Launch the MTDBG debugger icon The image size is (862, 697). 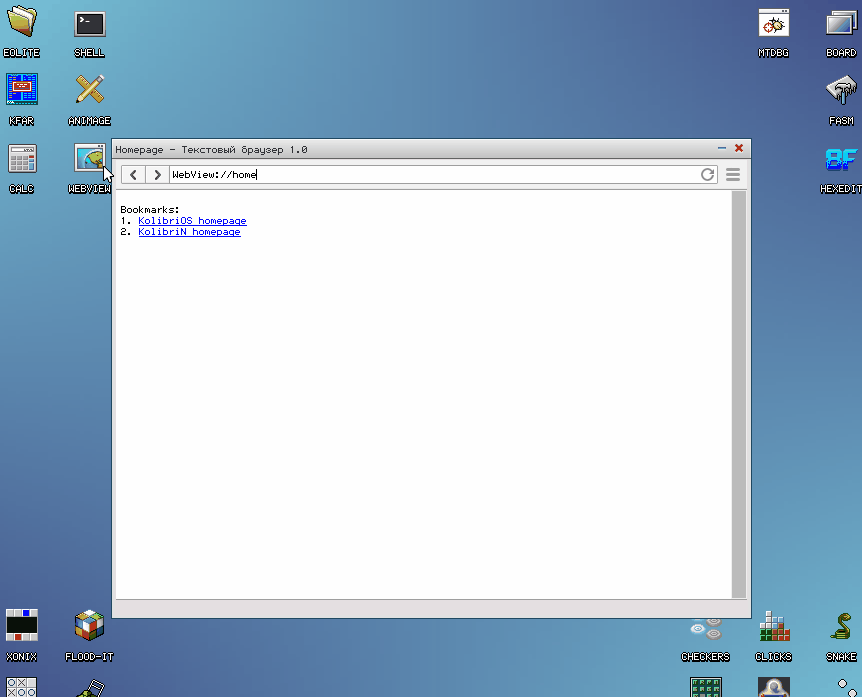click(773, 24)
